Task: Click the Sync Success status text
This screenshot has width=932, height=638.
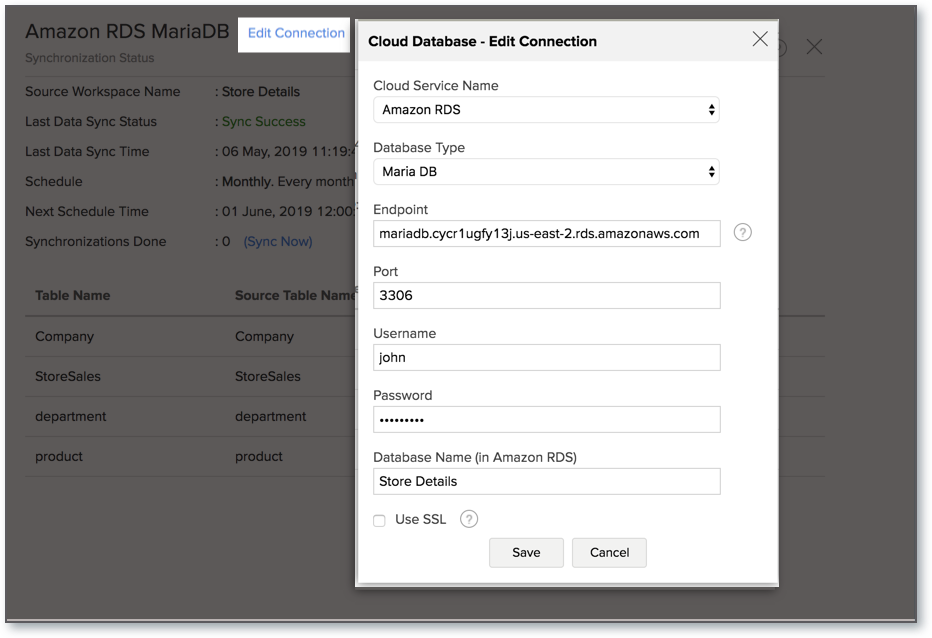Action: coord(263,122)
